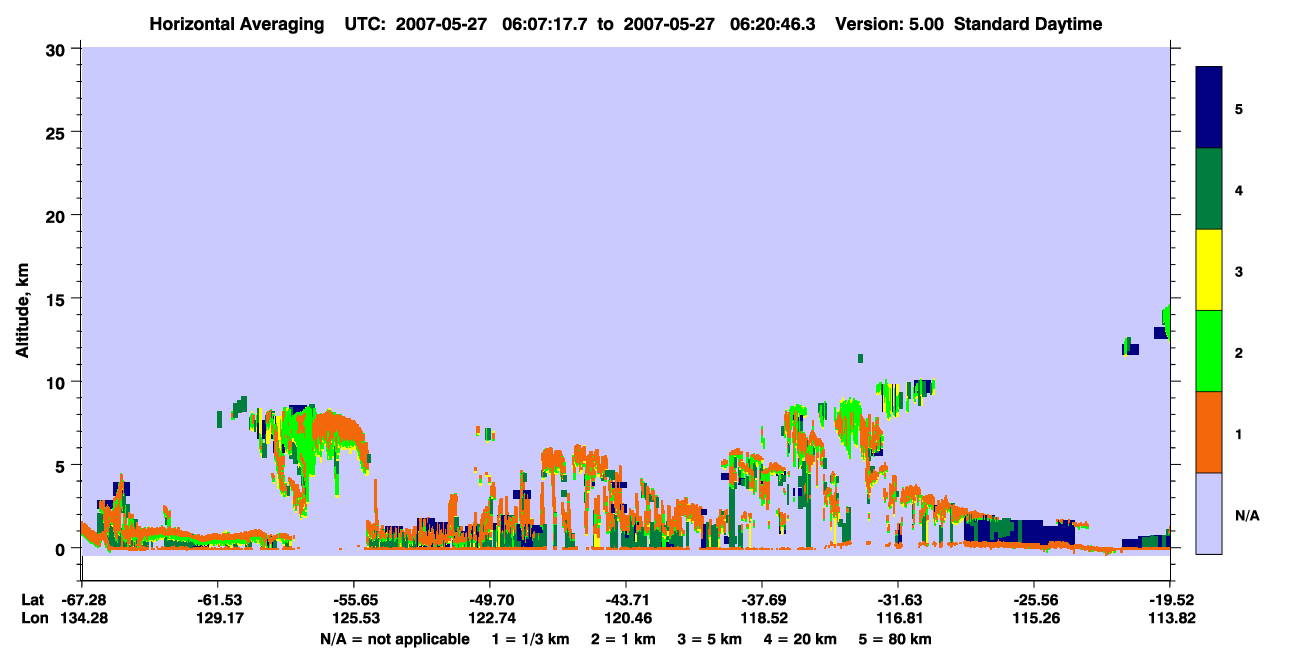Click the 'Lat' row label

tap(32, 600)
